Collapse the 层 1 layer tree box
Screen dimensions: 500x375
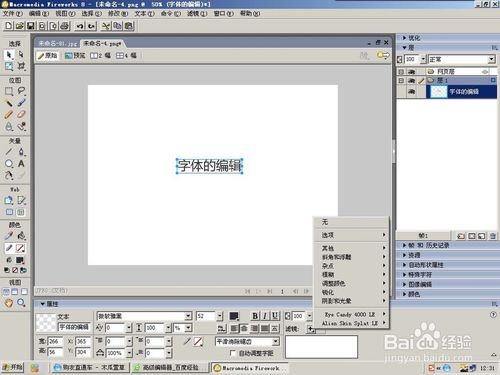(401, 80)
